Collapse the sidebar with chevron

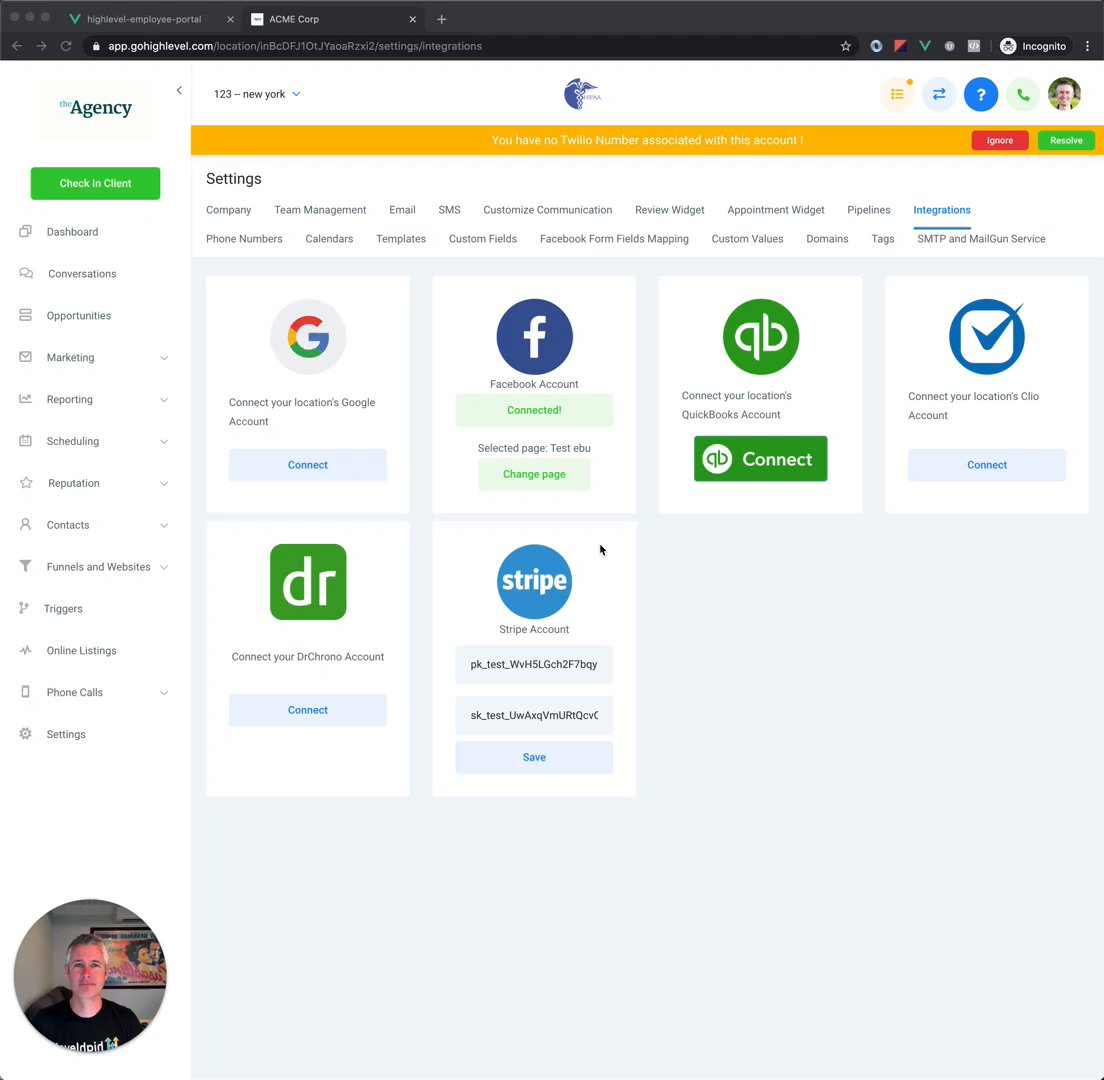(179, 90)
